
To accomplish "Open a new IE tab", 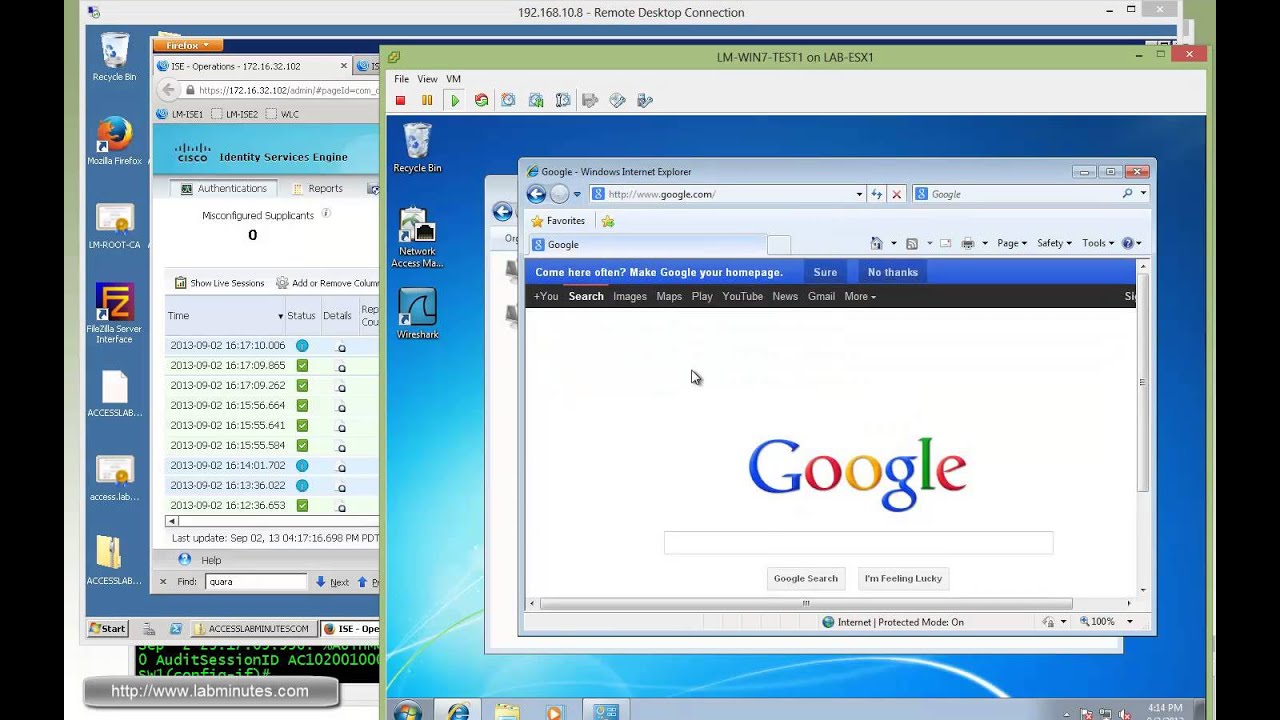I will pyautogui.click(x=778, y=244).
